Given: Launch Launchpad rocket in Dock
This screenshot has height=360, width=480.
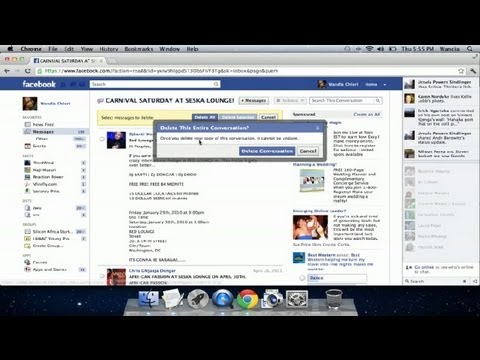Looking at the screenshot, I should click(x=197, y=299).
